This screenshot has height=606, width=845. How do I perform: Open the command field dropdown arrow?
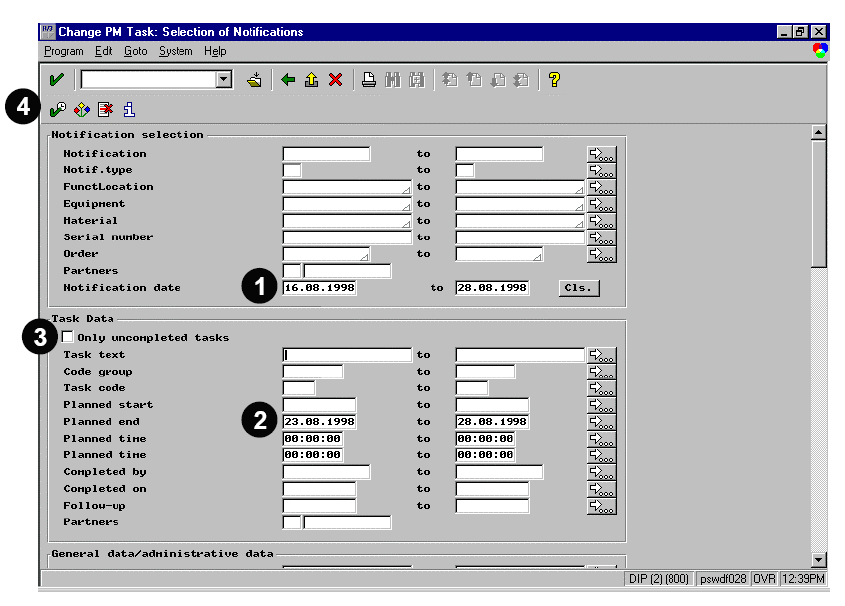tap(224, 80)
